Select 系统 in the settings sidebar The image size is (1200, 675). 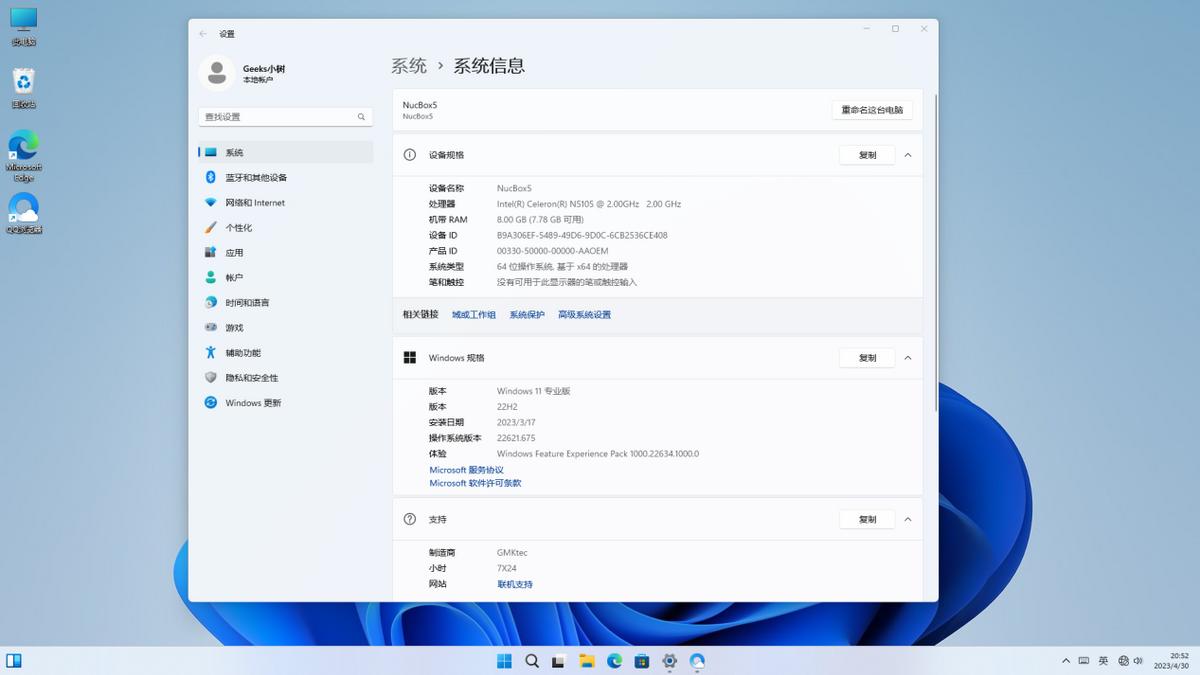pyautogui.click(x=231, y=152)
